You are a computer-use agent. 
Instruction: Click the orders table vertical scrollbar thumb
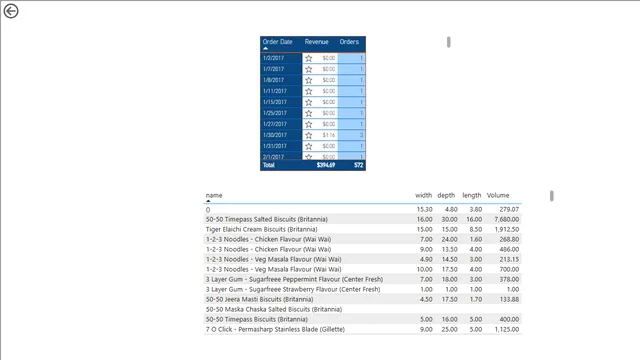449,42
